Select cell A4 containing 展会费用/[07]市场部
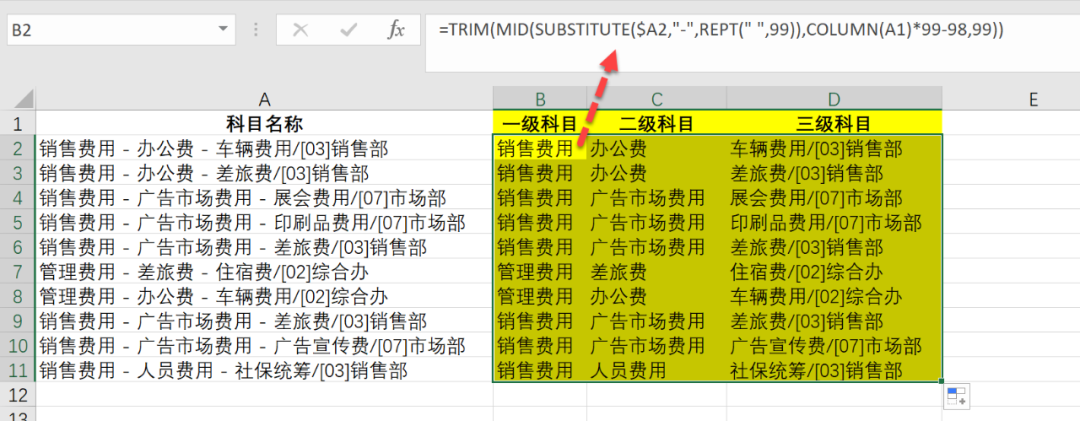1080x421 pixels. tap(264, 198)
